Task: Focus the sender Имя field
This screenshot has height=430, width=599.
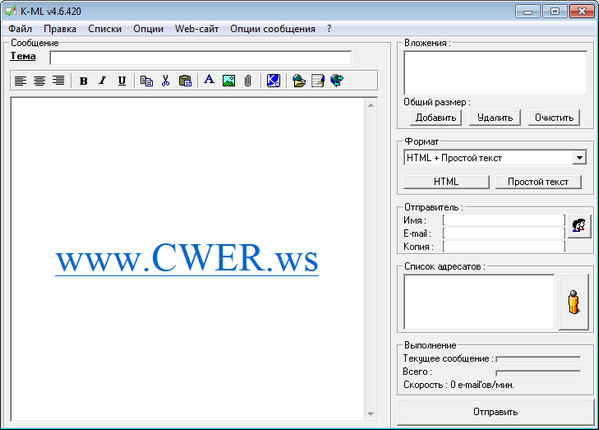Action: [504, 220]
